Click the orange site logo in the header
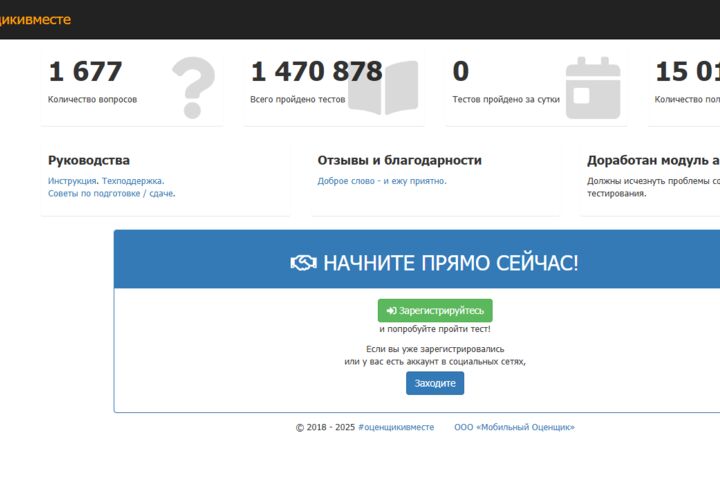Screen dimensions: 720x480 point(35,20)
